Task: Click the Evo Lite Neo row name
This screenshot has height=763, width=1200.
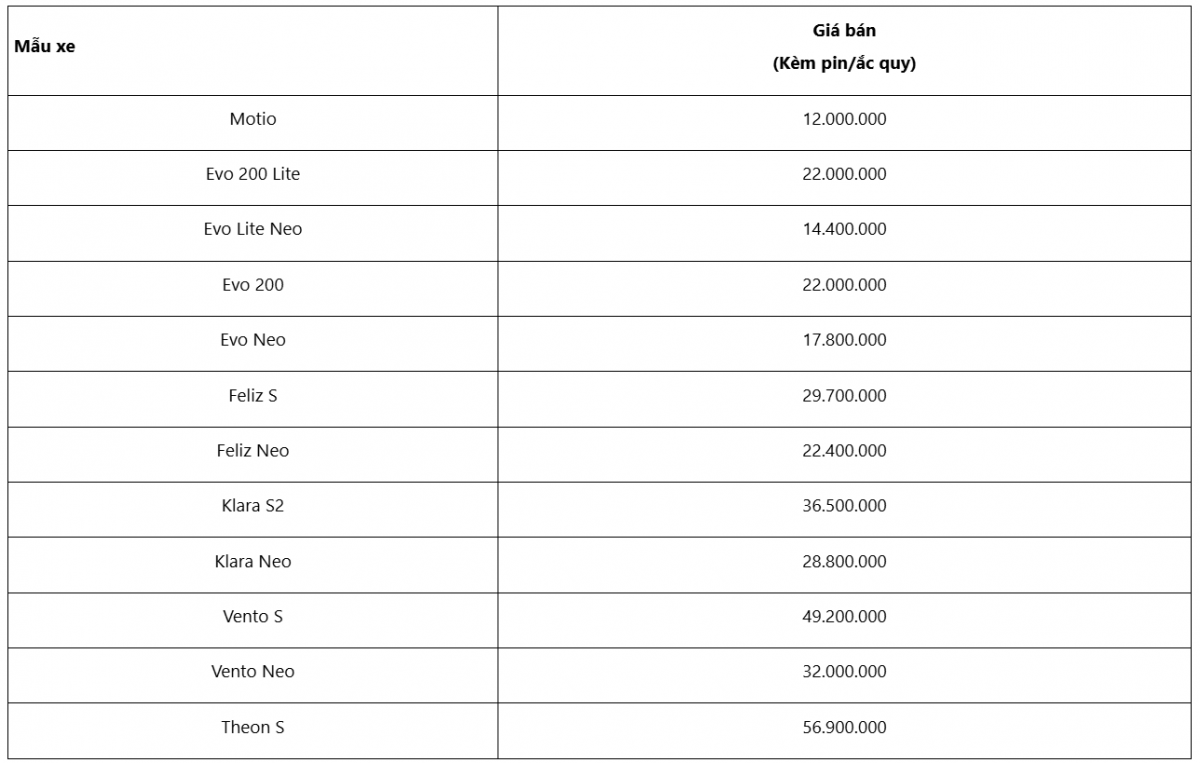Action: point(253,229)
